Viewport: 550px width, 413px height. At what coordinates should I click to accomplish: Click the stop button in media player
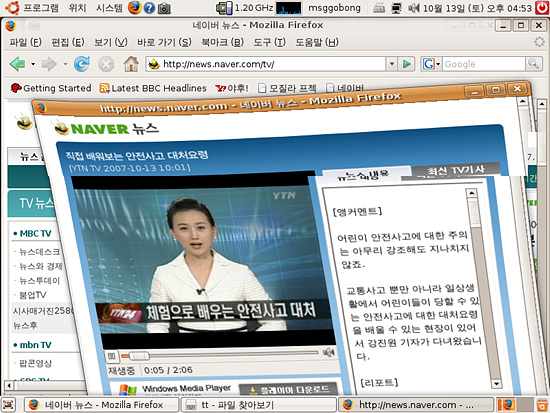click(112, 356)
